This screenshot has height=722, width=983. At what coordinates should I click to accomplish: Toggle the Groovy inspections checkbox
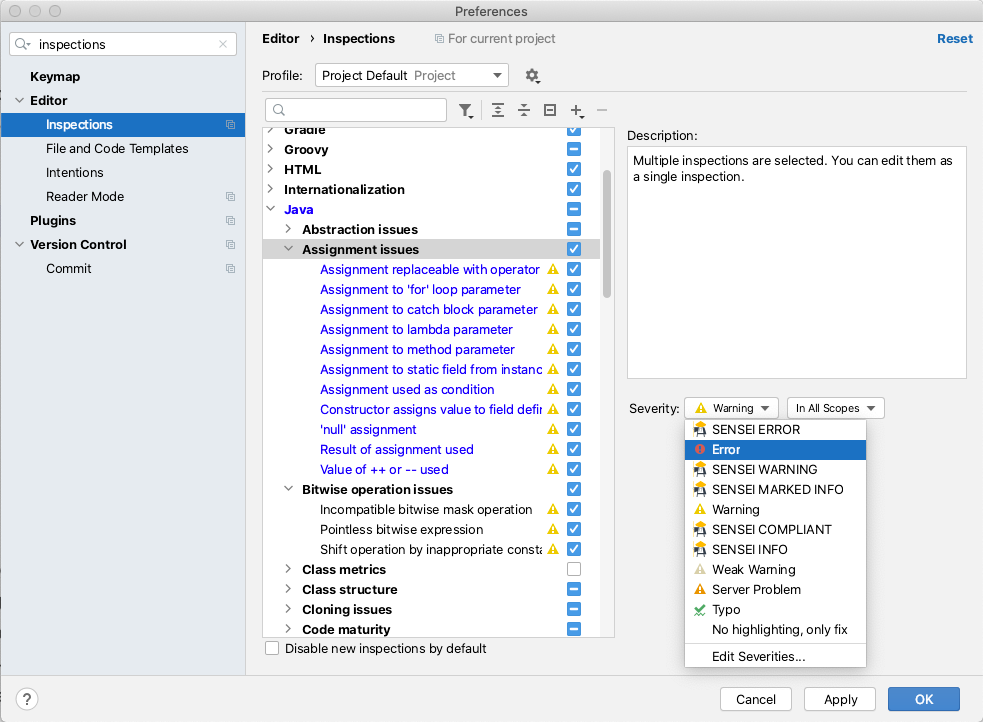point(574,149)
